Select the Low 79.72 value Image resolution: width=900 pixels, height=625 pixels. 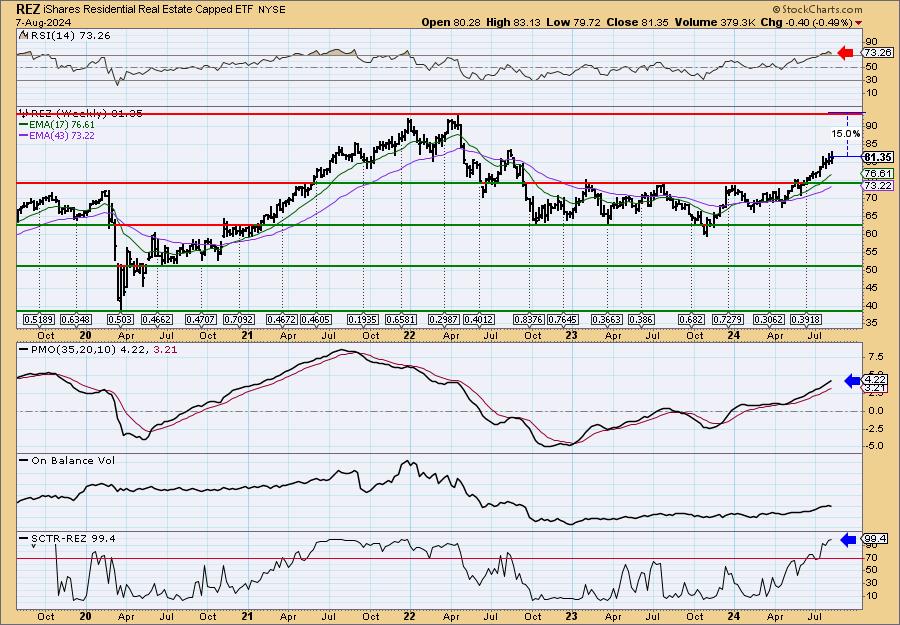coord(572,22)
